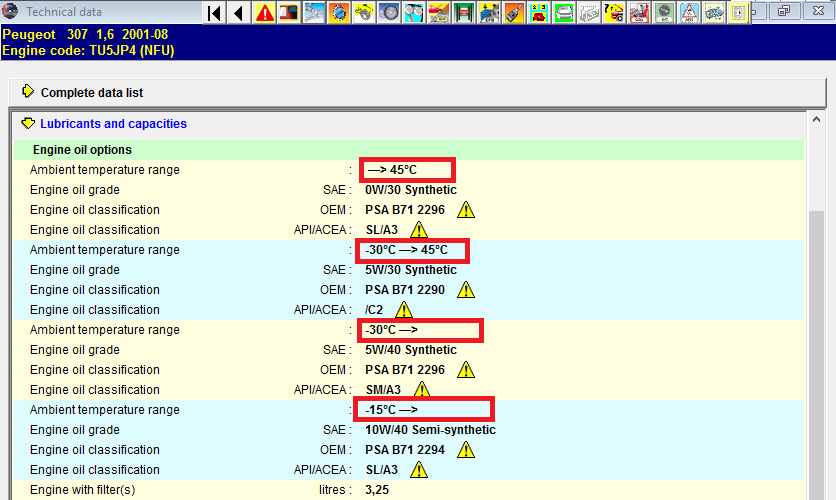Select the 5W/30 Synthetic oil grade
Image resolution: width=836 pixels, height=500 pixels.
(411, 270)
